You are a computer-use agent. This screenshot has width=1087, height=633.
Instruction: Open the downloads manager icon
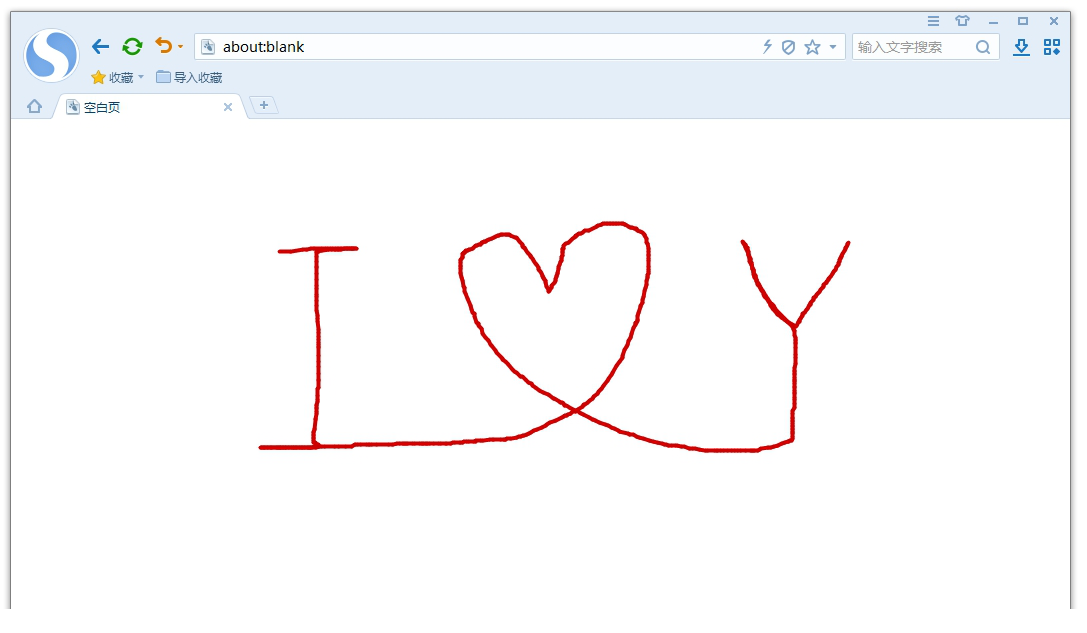(x=1021, y=47)
